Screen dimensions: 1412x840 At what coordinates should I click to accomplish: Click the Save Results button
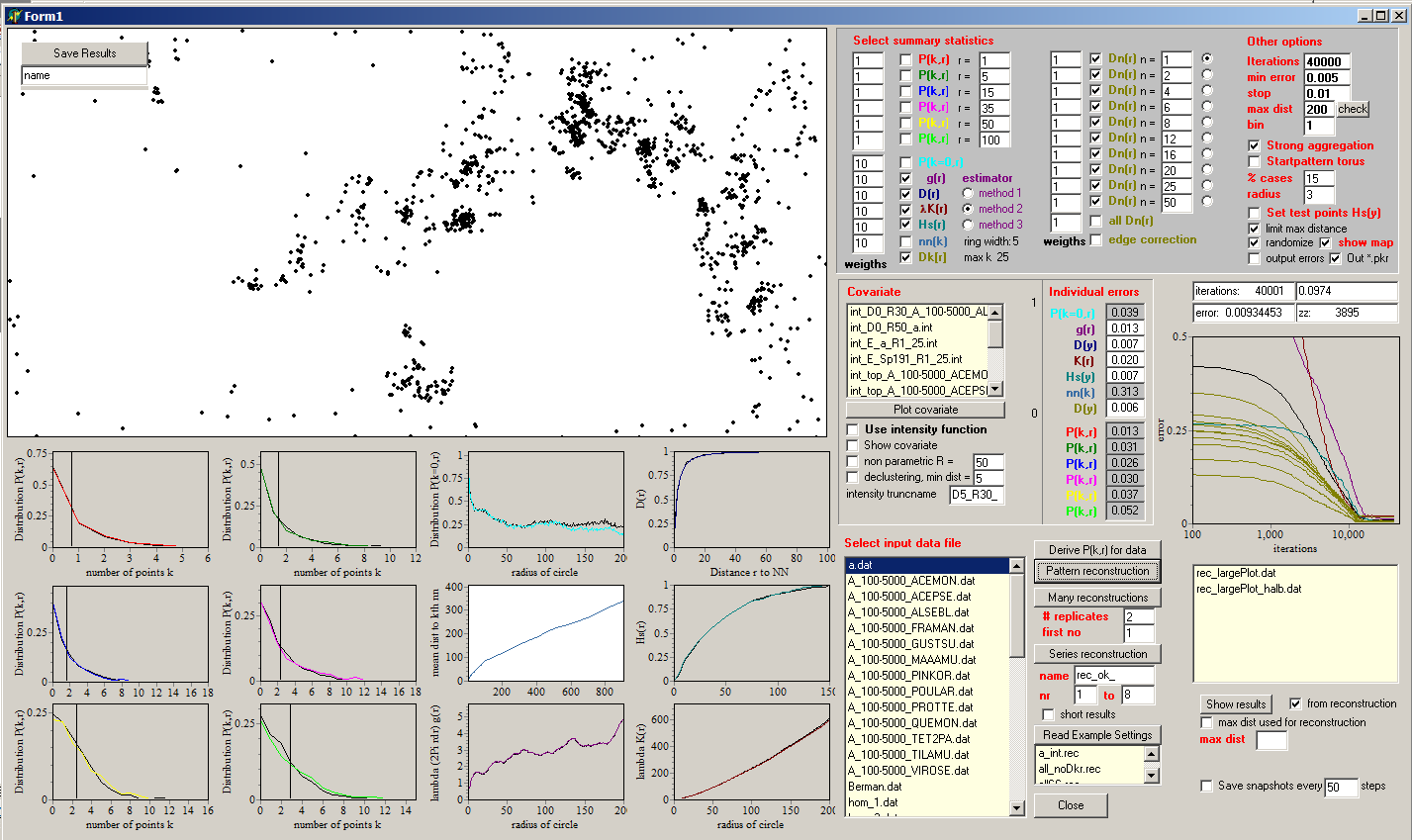click(x=84, y=52)
